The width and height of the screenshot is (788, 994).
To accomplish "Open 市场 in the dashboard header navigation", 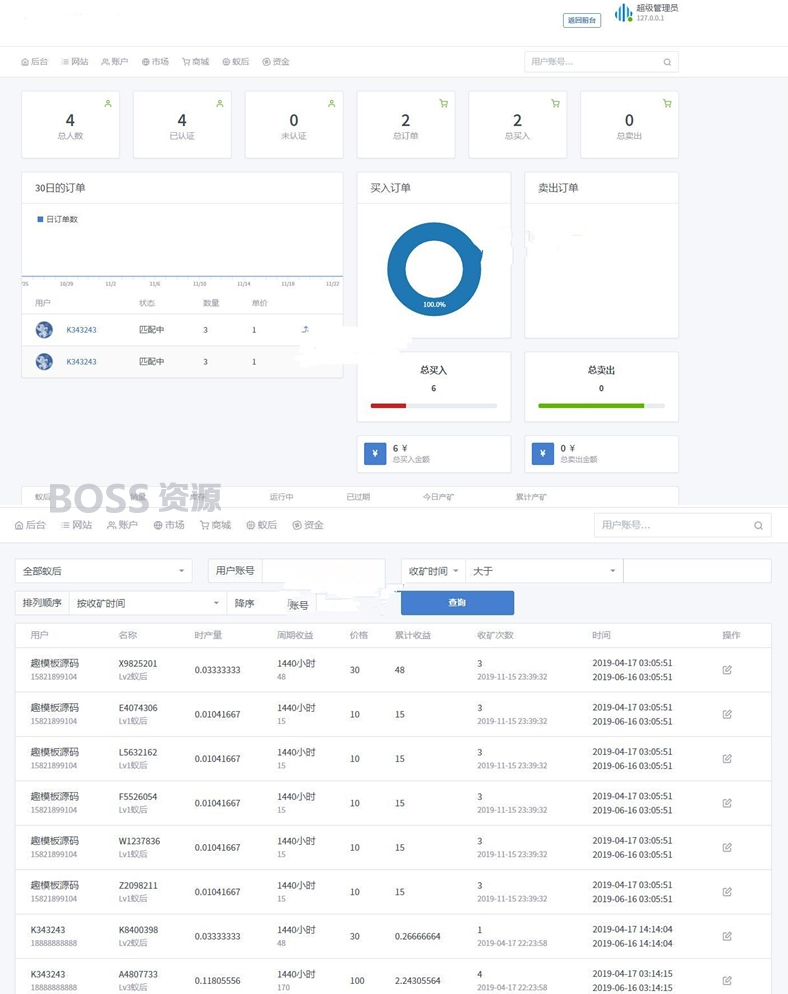I will pyautogui.click(x=155, y=61).
